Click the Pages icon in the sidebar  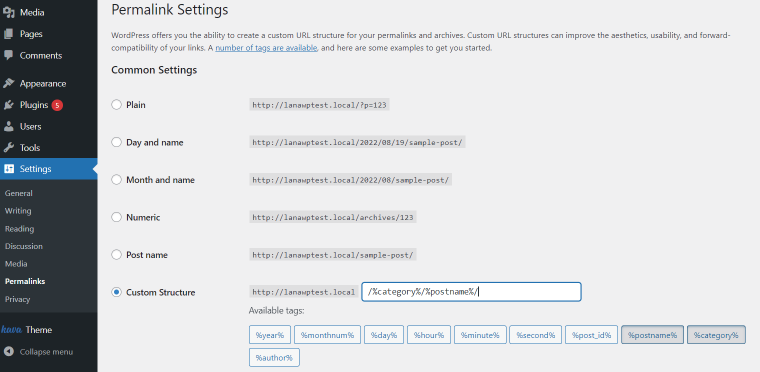[9, 34]
